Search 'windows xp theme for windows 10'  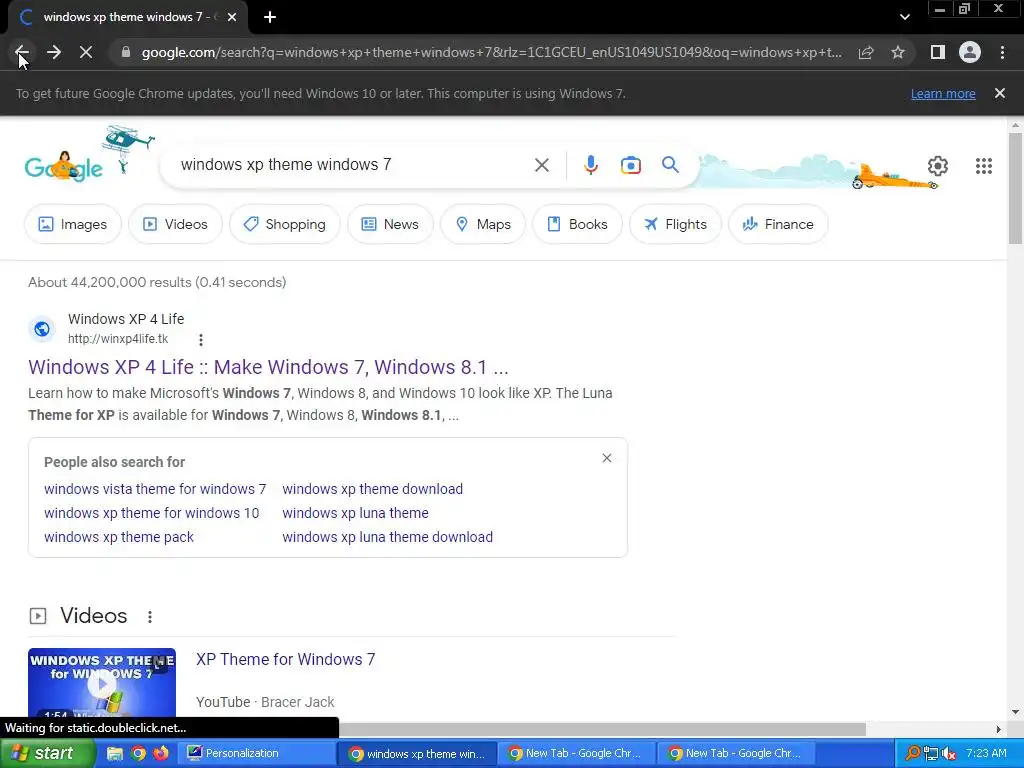click(x=152, y=513)
